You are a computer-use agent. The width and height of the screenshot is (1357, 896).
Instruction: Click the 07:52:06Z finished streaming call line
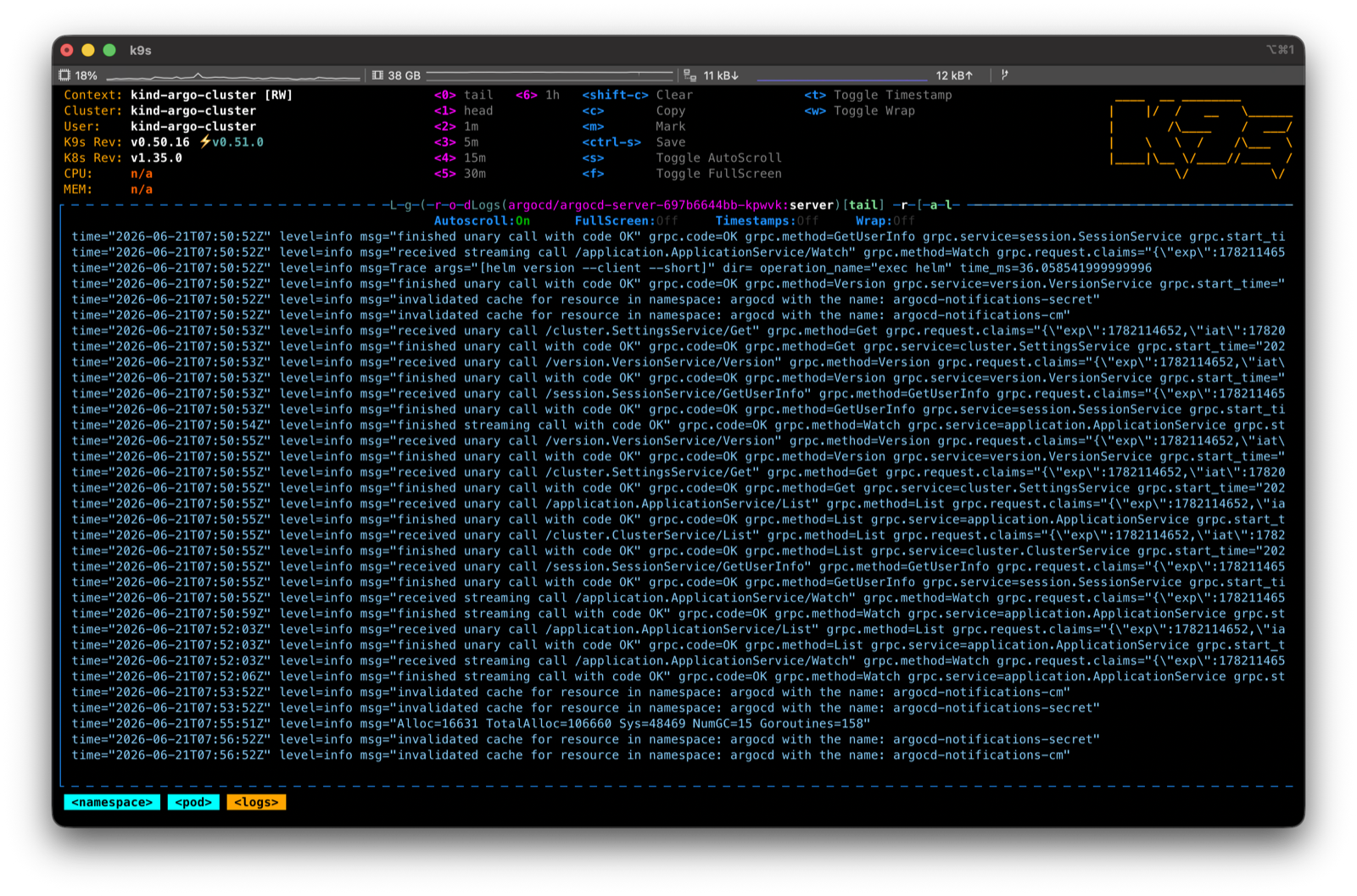click(678, 676)
